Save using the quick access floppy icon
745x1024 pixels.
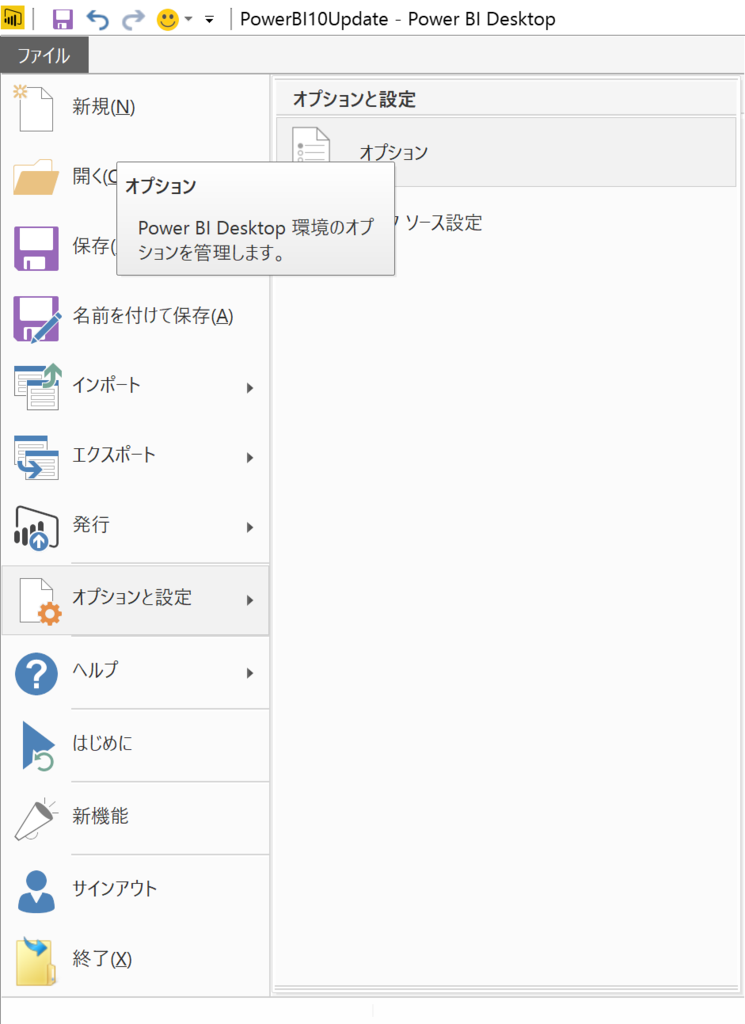point(63,19)
